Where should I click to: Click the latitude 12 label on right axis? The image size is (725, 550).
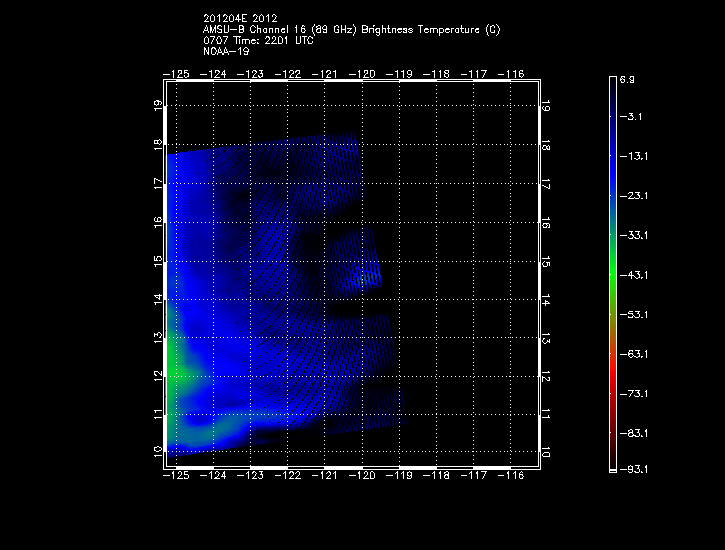(x=546, y=377)
